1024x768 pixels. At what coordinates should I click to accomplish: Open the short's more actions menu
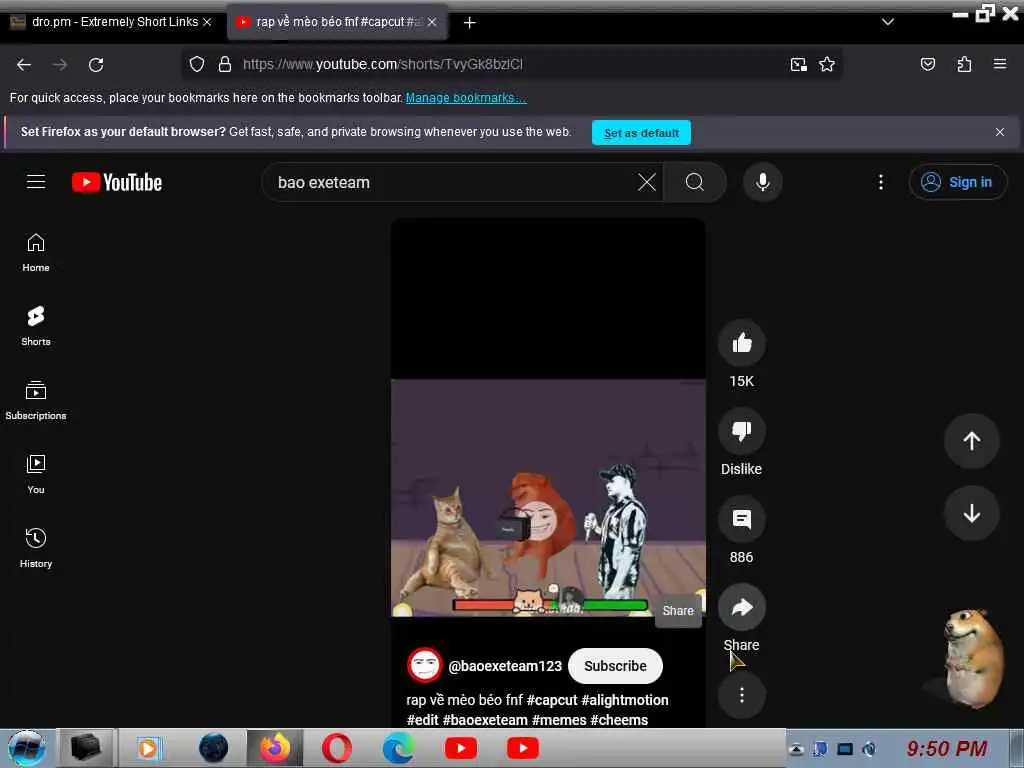741,695
